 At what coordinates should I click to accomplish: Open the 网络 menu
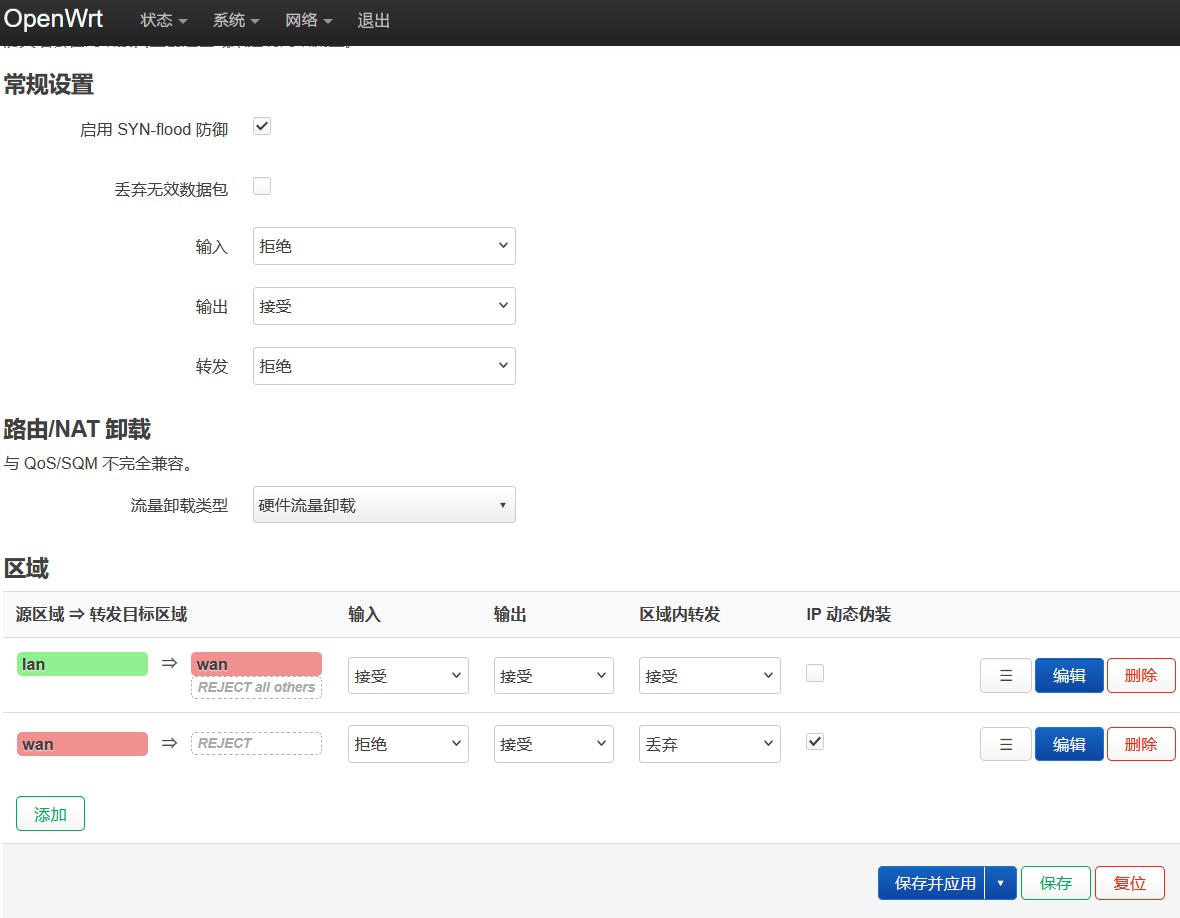point(308,21)
